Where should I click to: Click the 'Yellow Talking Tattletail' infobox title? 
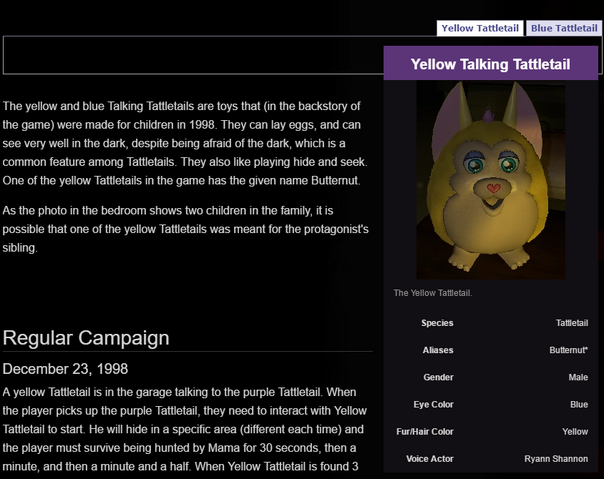[490, 64]
